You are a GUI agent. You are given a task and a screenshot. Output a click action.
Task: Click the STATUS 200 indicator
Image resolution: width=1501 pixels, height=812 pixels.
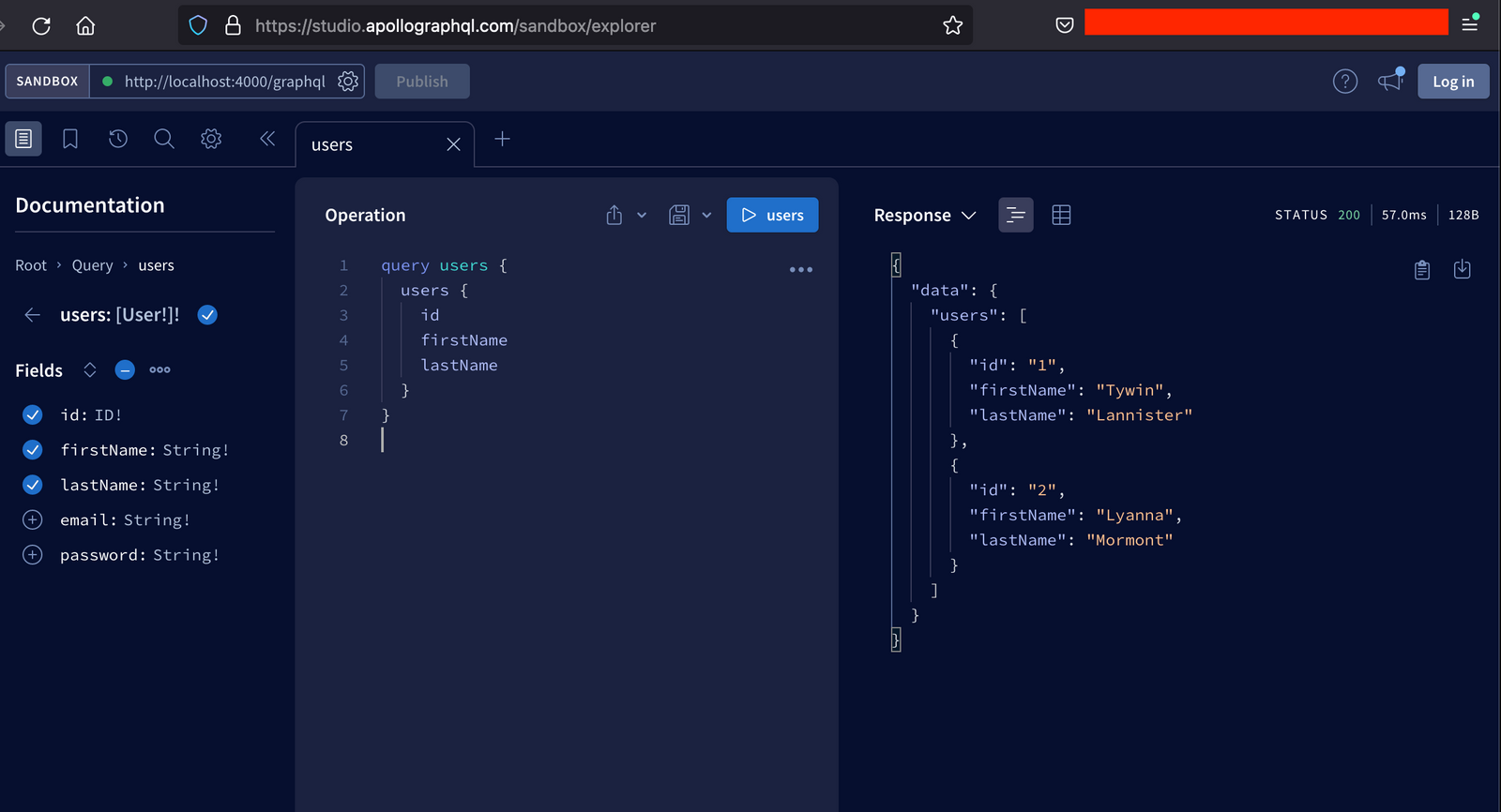point(1317,215)
